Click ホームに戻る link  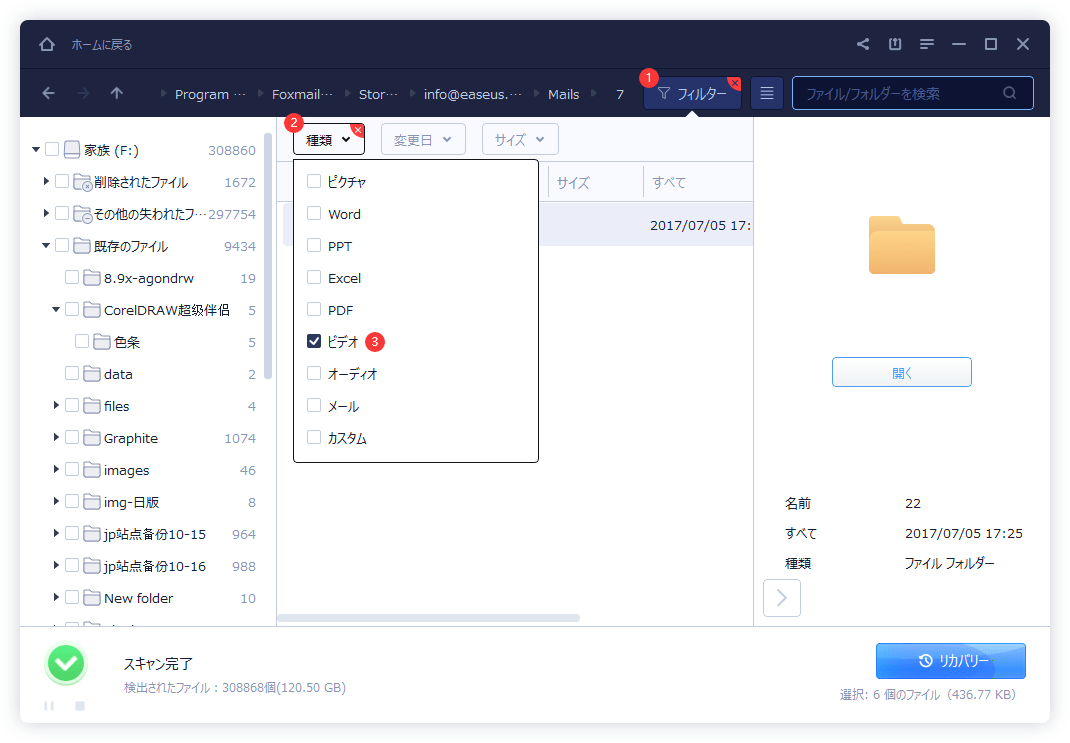102,45
